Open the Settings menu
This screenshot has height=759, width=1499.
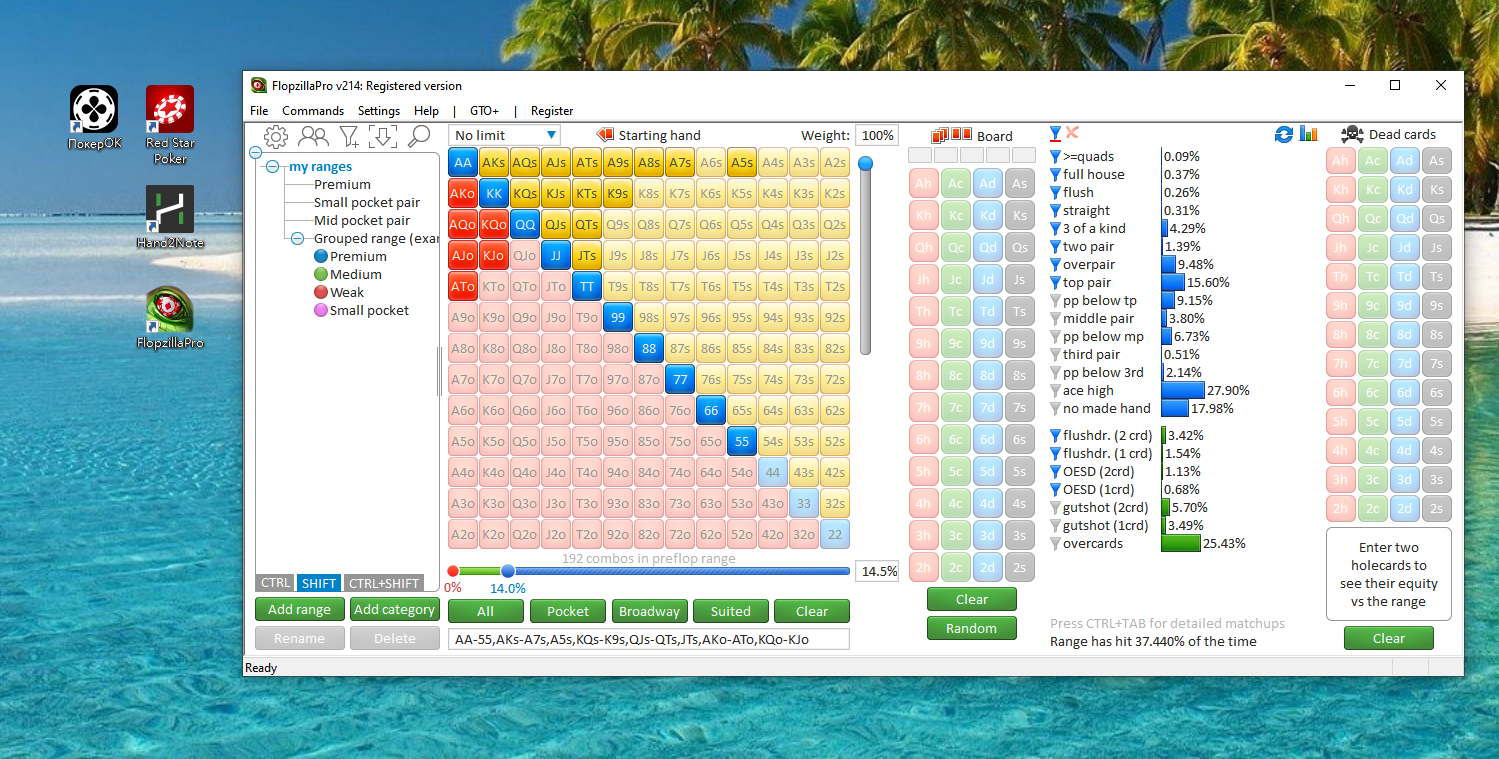[379, 111]
